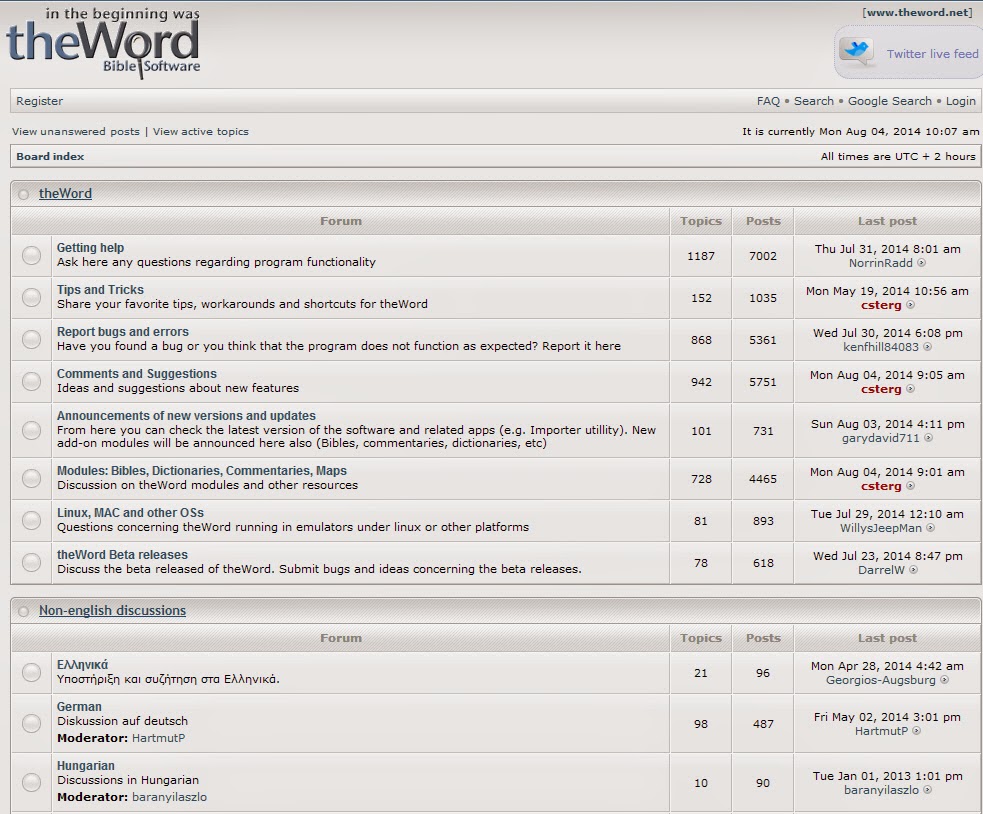The image size is (983, 814).
Task: Open German moderator HartmutP's profile
Action: [159, 738]
